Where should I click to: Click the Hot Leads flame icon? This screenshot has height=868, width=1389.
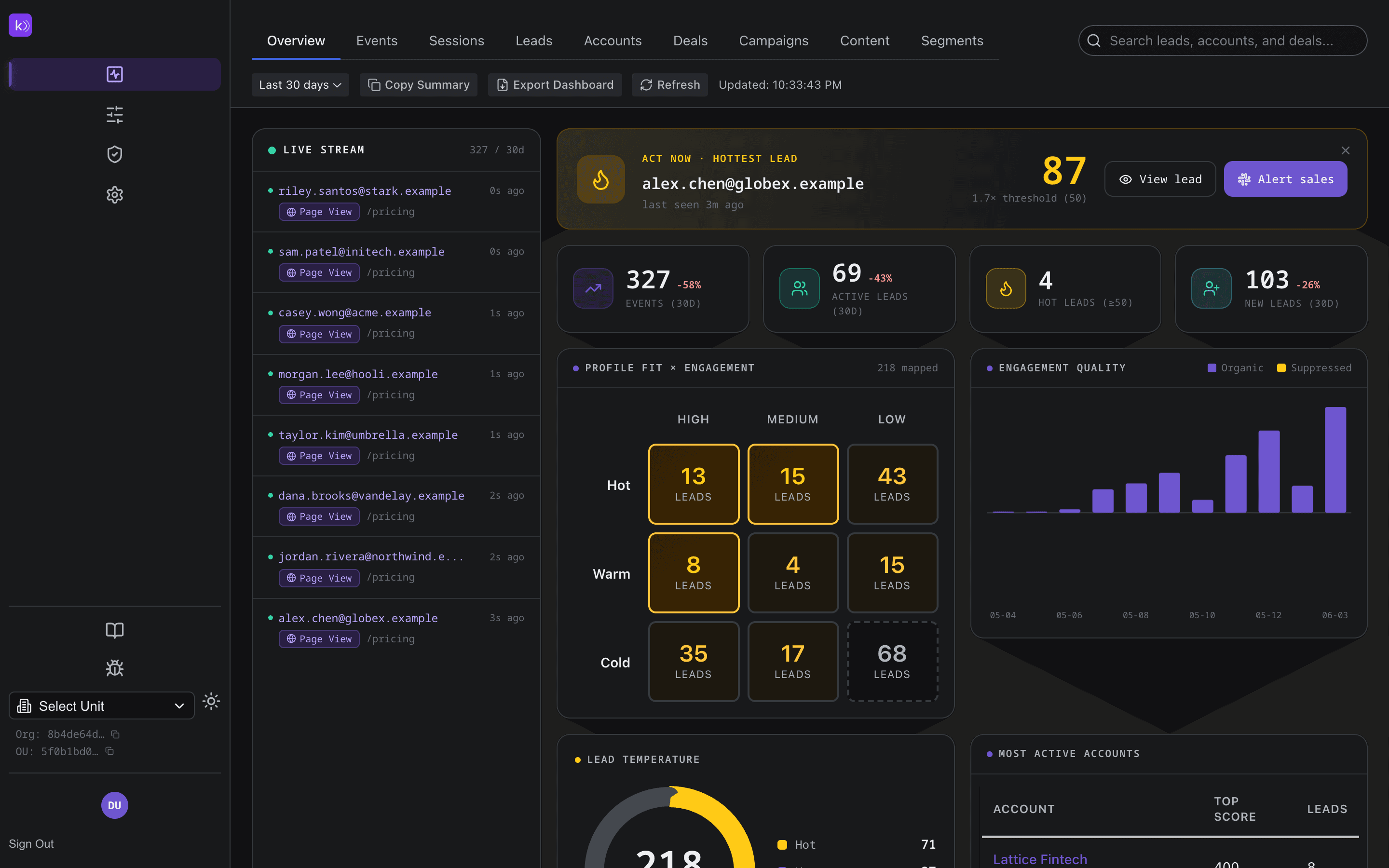(1006, 288)
